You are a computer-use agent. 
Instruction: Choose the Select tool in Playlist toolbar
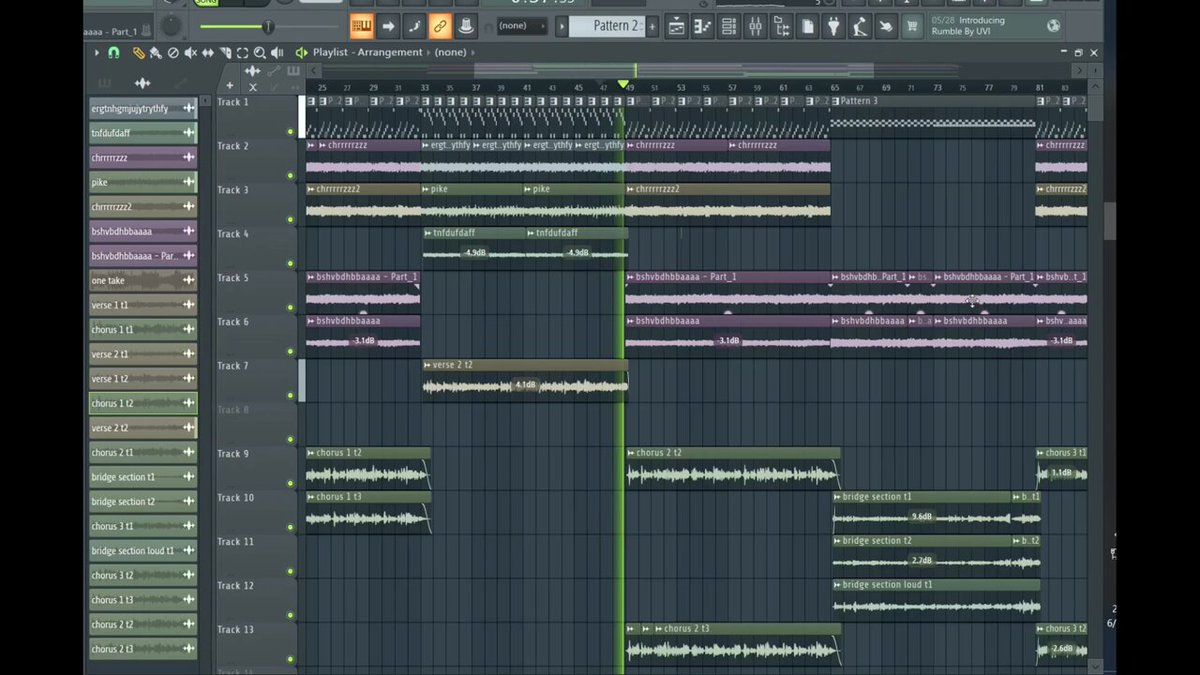pos(242,52)
